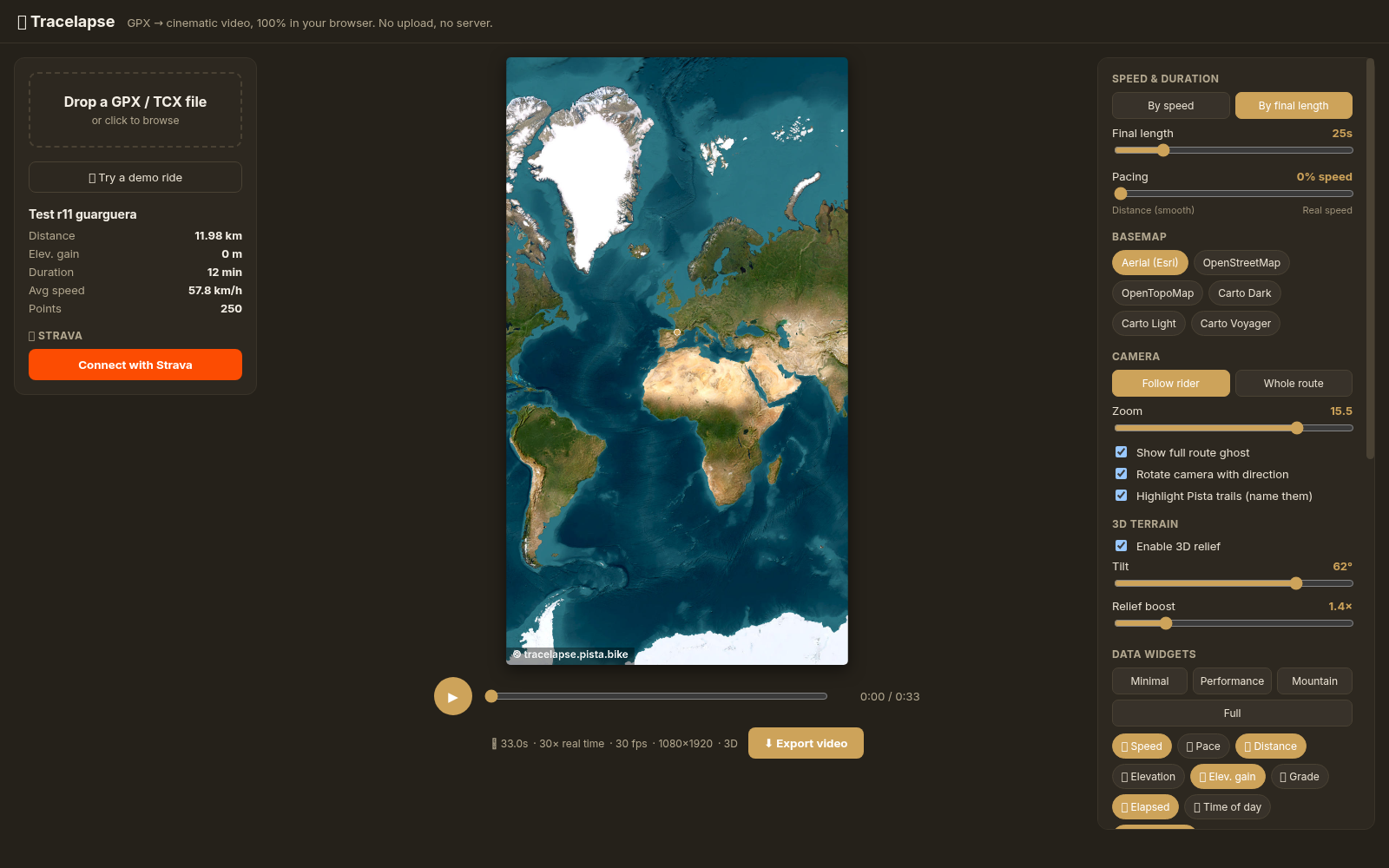Click the '11.98 km' distance value

(219, 236)
